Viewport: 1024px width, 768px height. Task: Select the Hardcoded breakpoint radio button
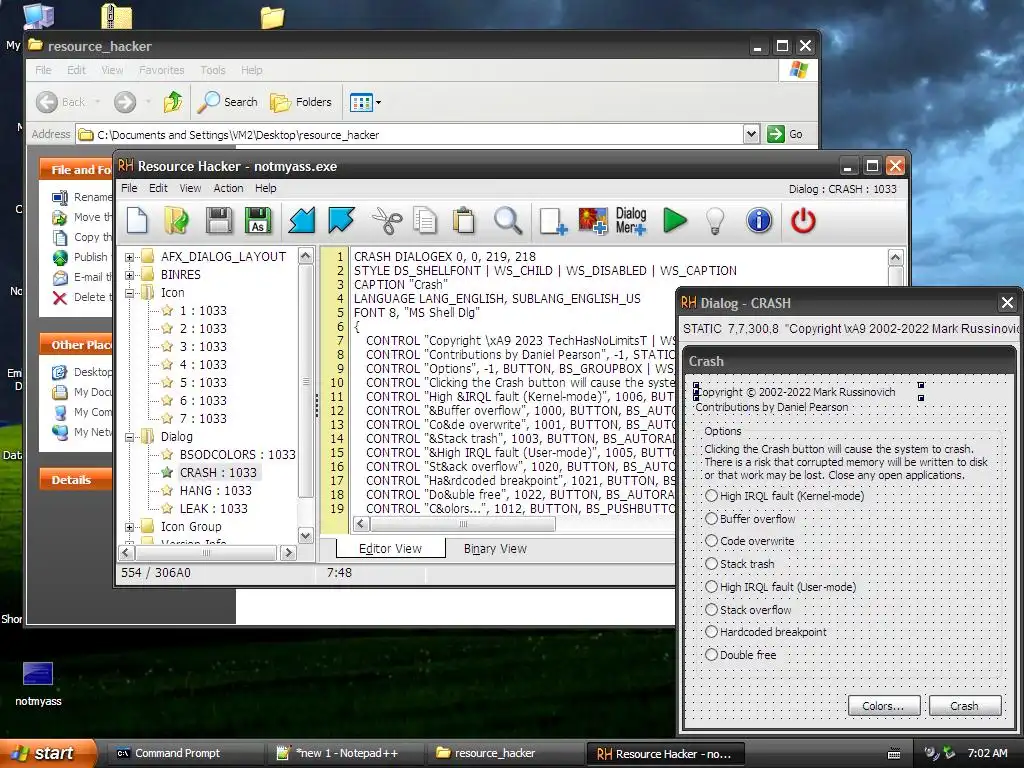711,632
